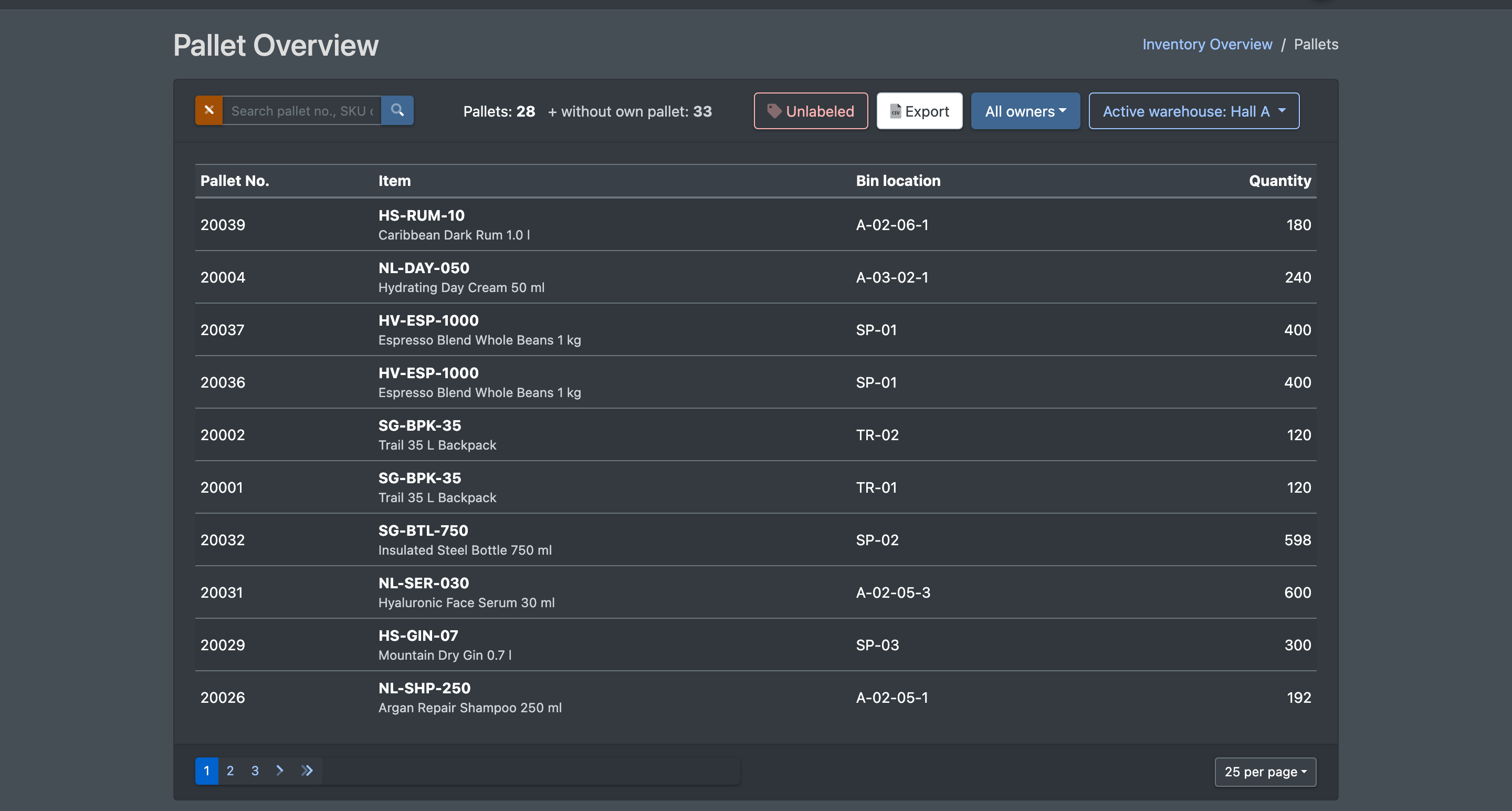
Task: Focus the pallet search input field
Action: (302, 110)
